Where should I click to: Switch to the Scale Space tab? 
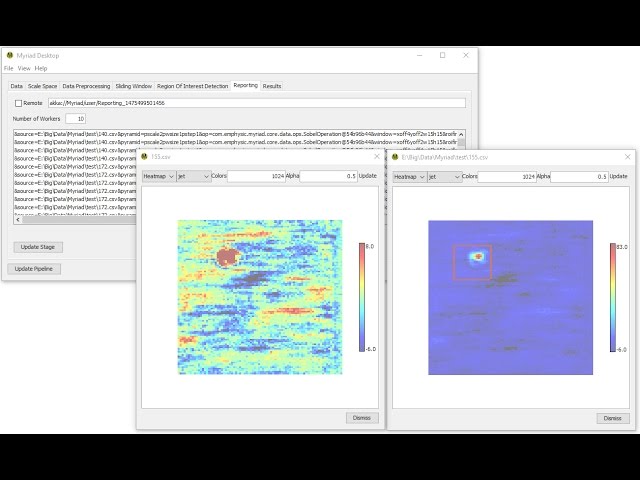(x=42, y=86)
